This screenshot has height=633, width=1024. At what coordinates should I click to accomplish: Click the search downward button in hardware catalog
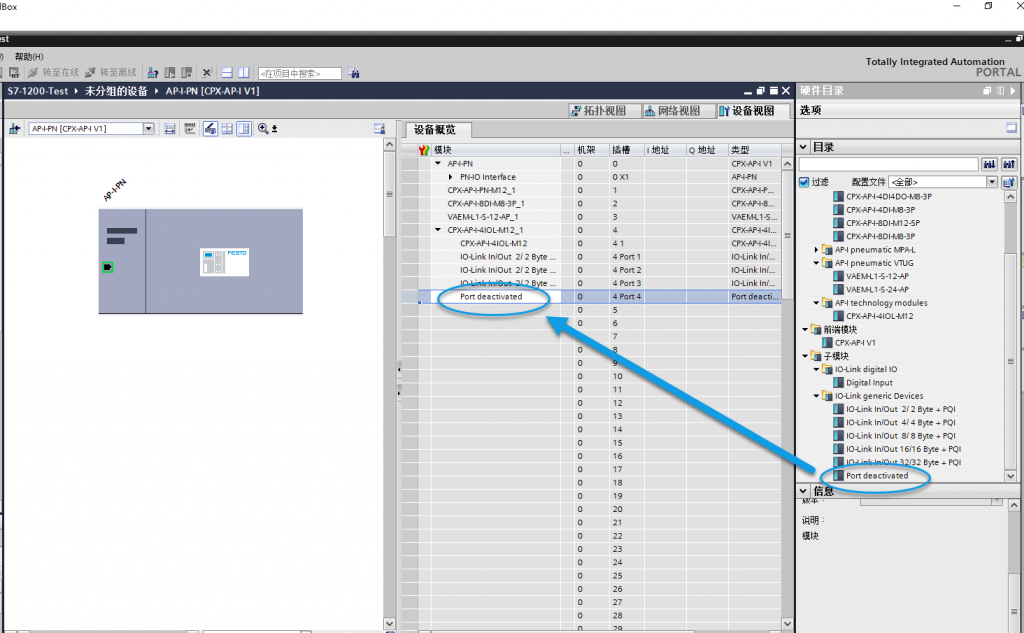coord(990,164)
